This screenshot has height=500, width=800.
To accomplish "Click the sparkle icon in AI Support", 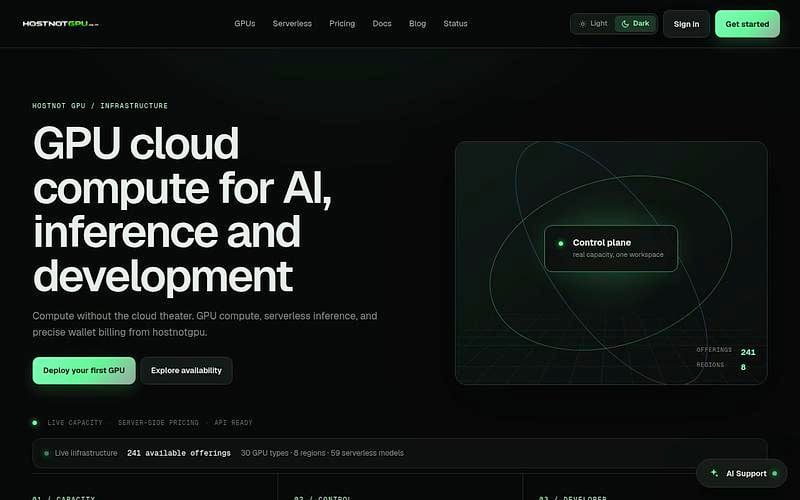I will click(x=714, y=473).
